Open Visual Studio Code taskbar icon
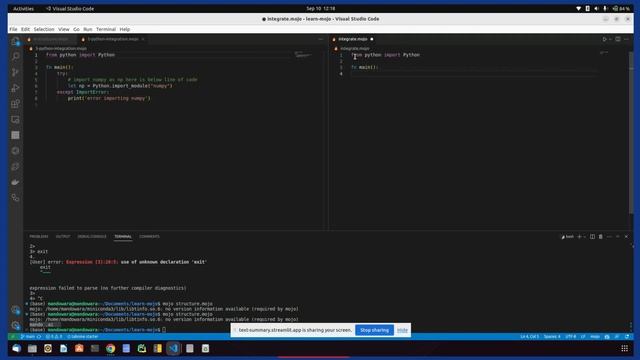640x360 pixels. 173,348
